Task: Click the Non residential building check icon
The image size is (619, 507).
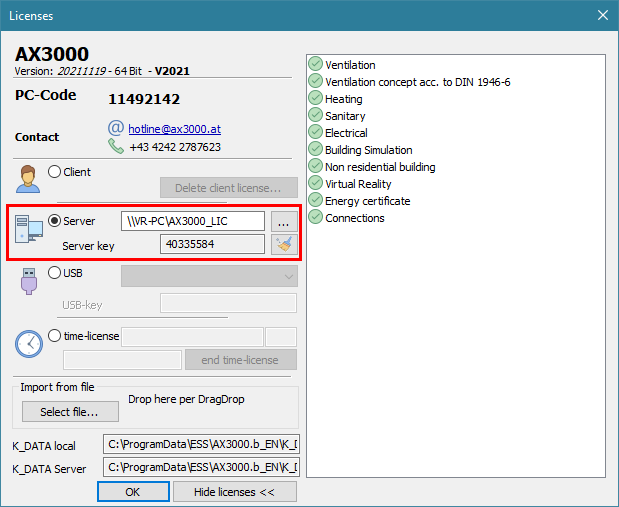Action: (x=315, y=165)
